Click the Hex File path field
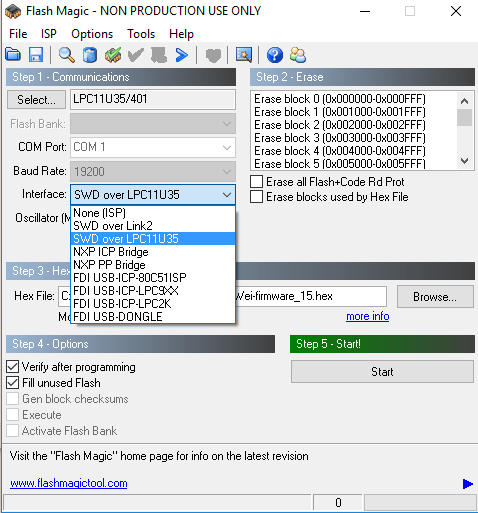Screen dimensions: 478x513 [x=222, y=296]
